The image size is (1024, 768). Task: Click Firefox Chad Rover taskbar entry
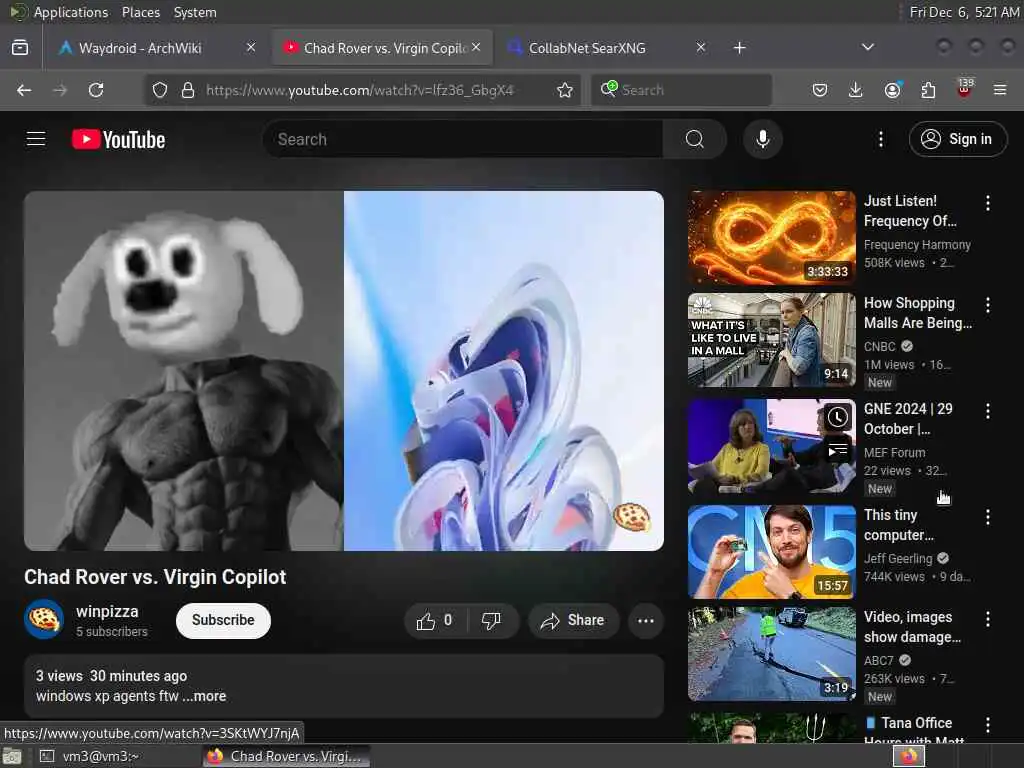coord(286,756)
